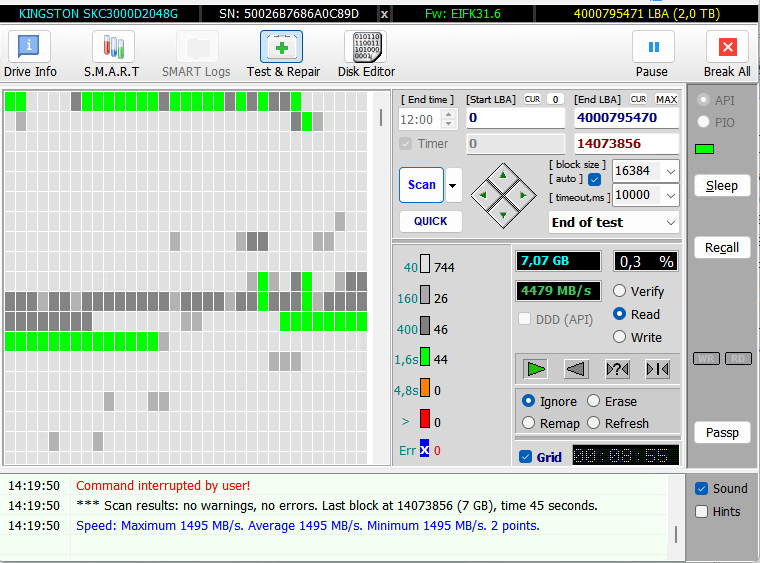The image size is (760, 563).
Task: Click the Passp button
Action: tap(722, 433)
